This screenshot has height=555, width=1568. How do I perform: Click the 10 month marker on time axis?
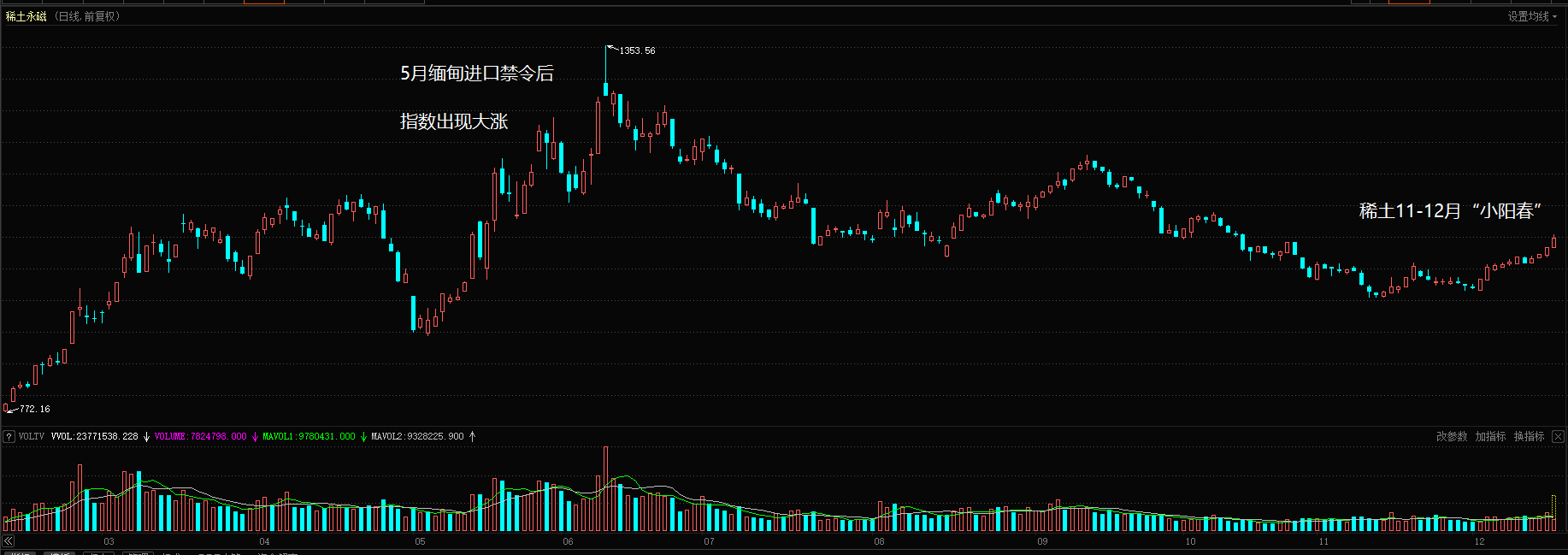tap(1190, 541)
